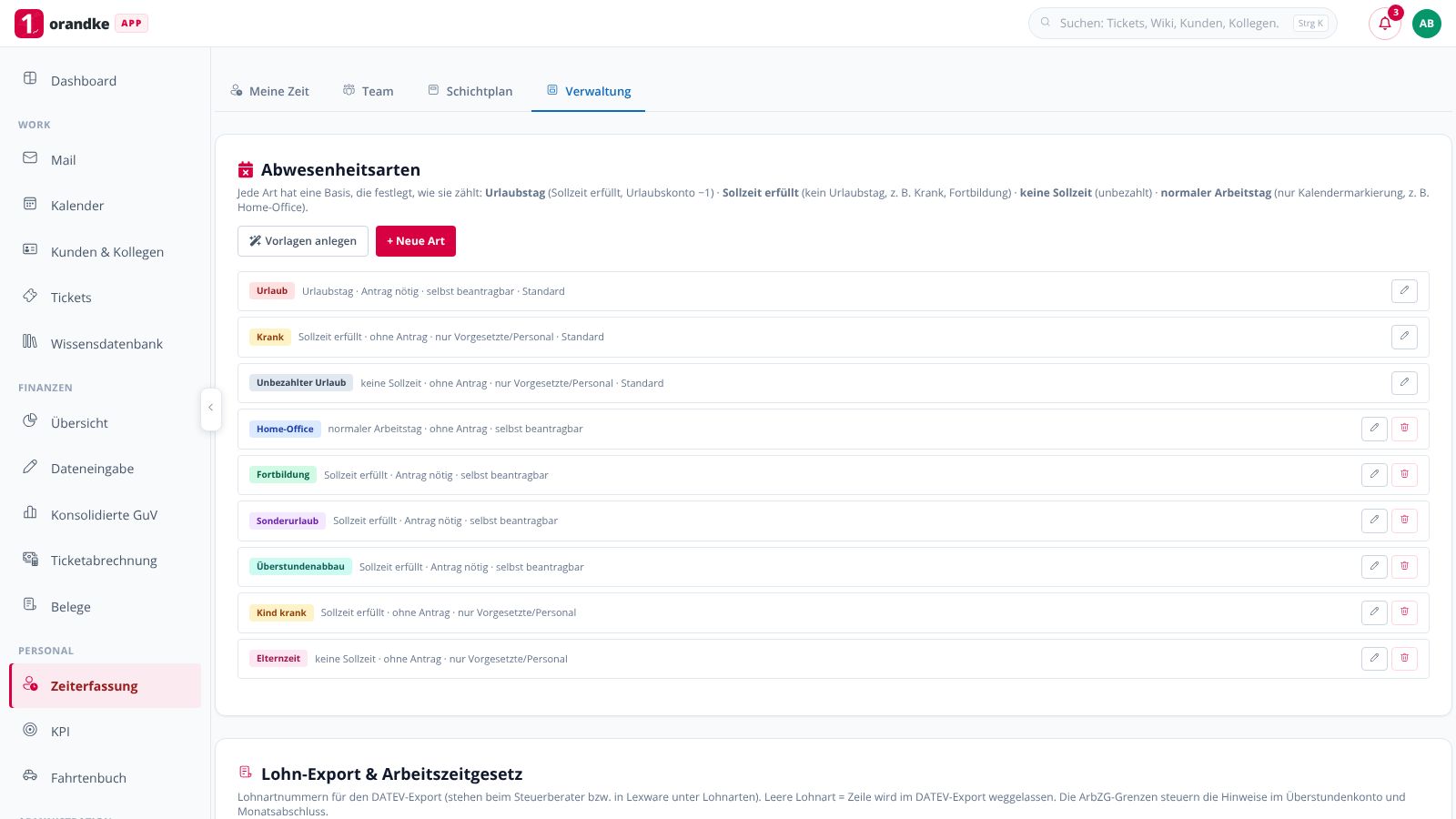Edit the Fortbildung absence type
The width and height of the screenshot is (1456, 819).
(1374, 475)
